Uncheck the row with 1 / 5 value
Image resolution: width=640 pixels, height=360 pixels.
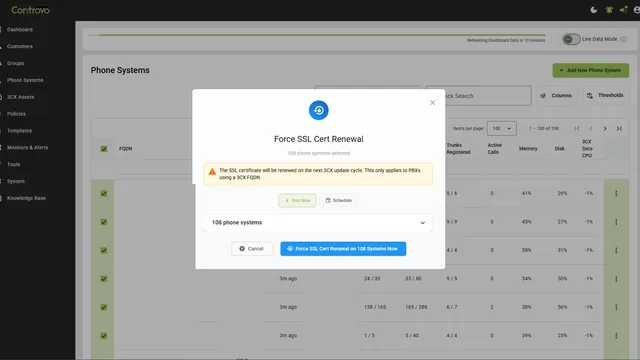(x=104, y=336)
